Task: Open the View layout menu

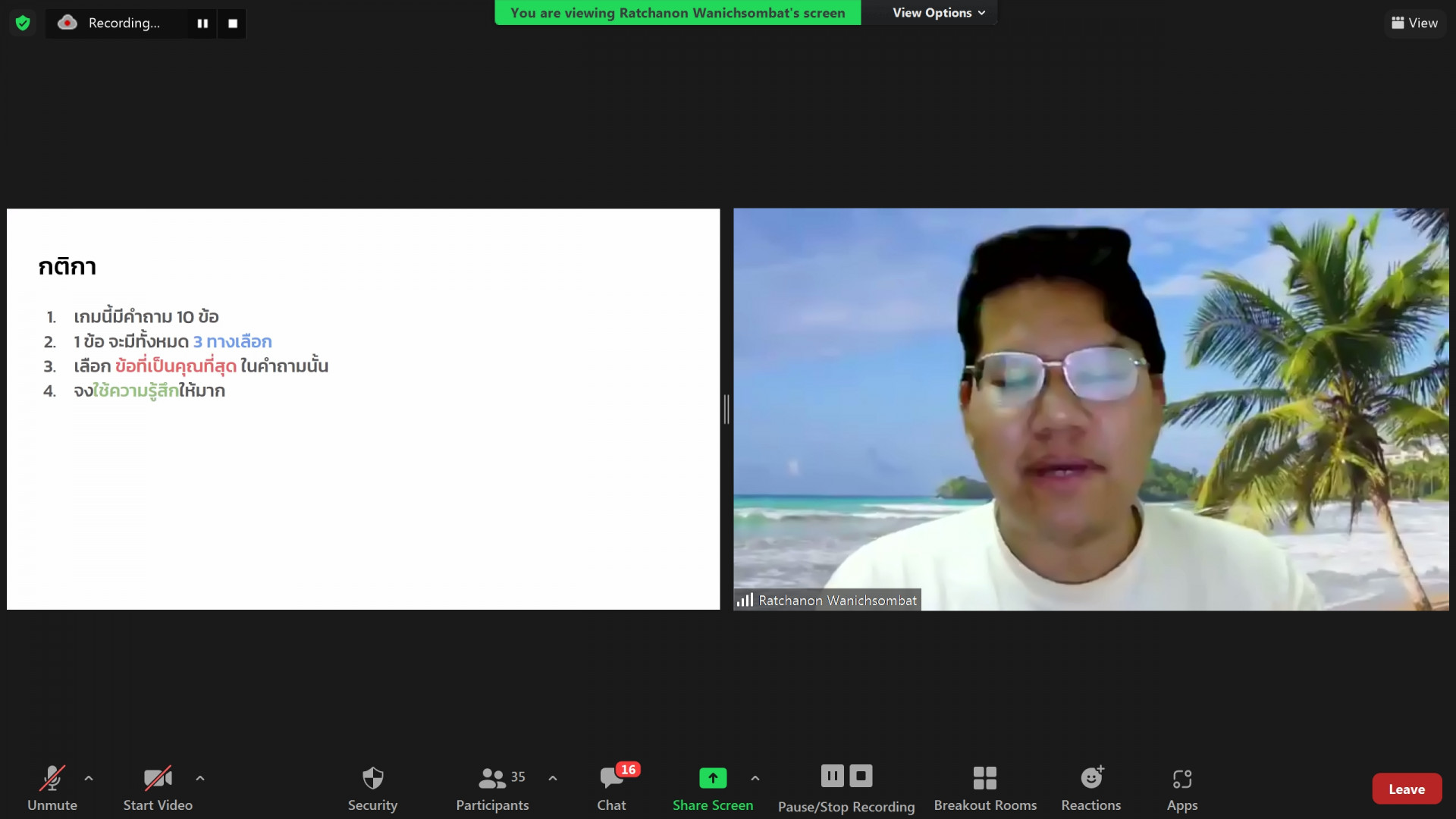Action: tap(1414, 23)
